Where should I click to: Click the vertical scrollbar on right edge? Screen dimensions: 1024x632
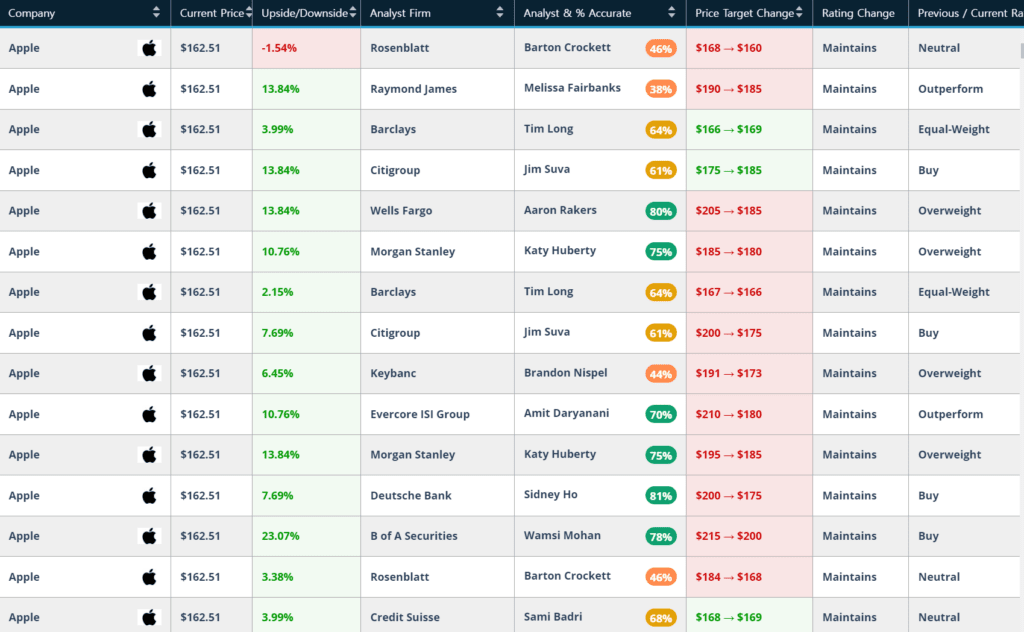tap(1020, 53)
